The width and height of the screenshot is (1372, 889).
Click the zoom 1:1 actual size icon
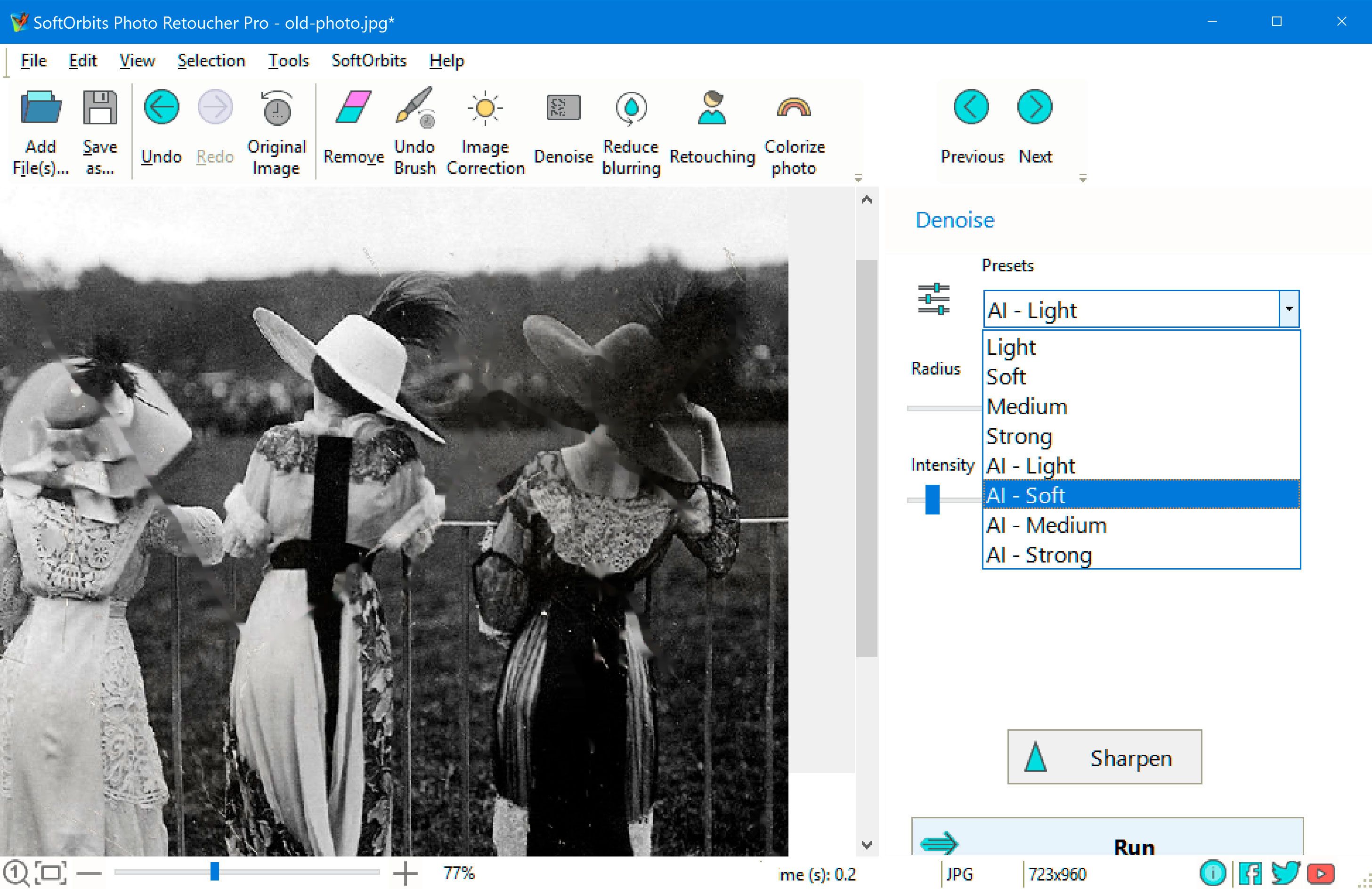coord(16,873)
